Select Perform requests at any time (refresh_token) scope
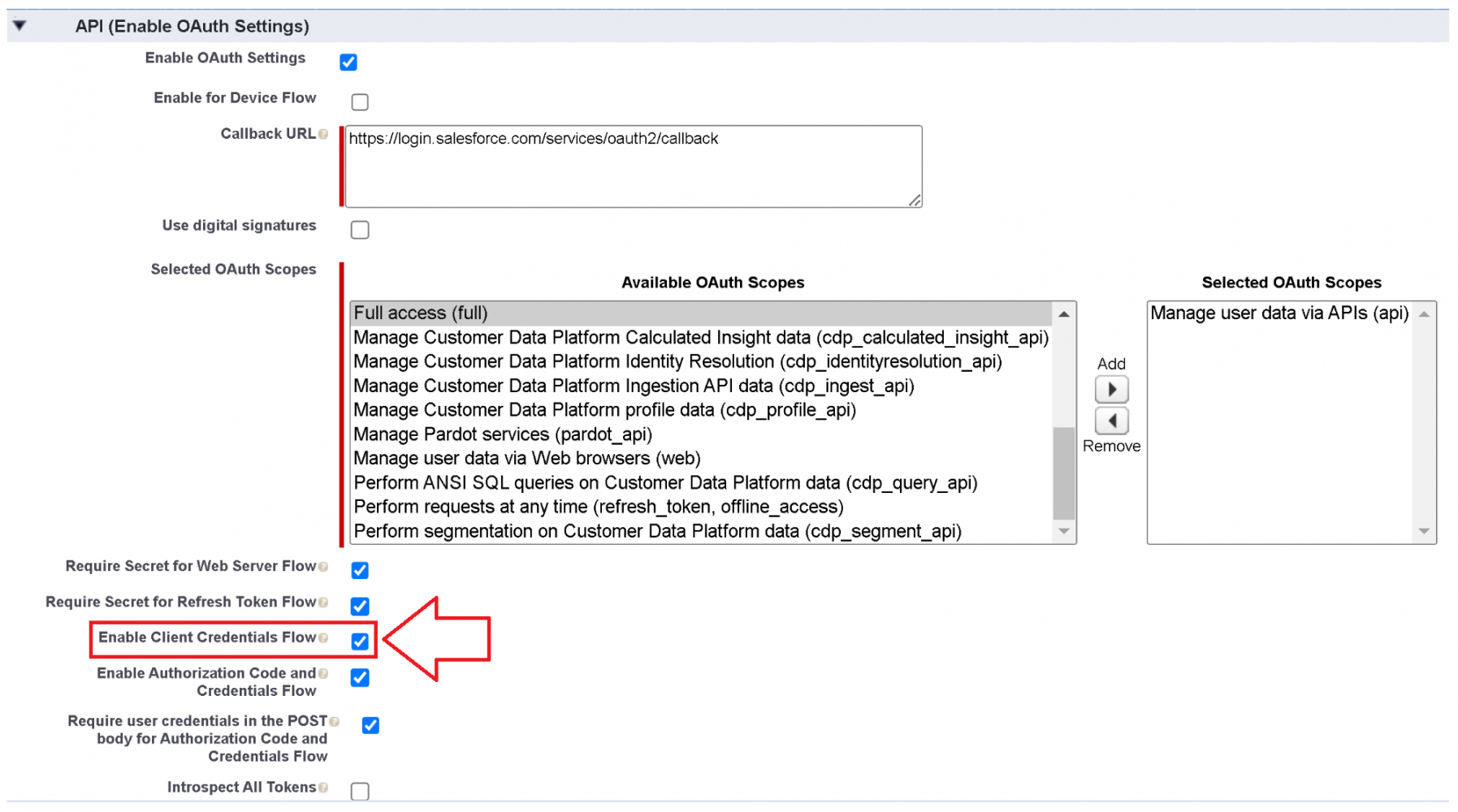This screenshot has width=1458, height=812. coord(599,508)
